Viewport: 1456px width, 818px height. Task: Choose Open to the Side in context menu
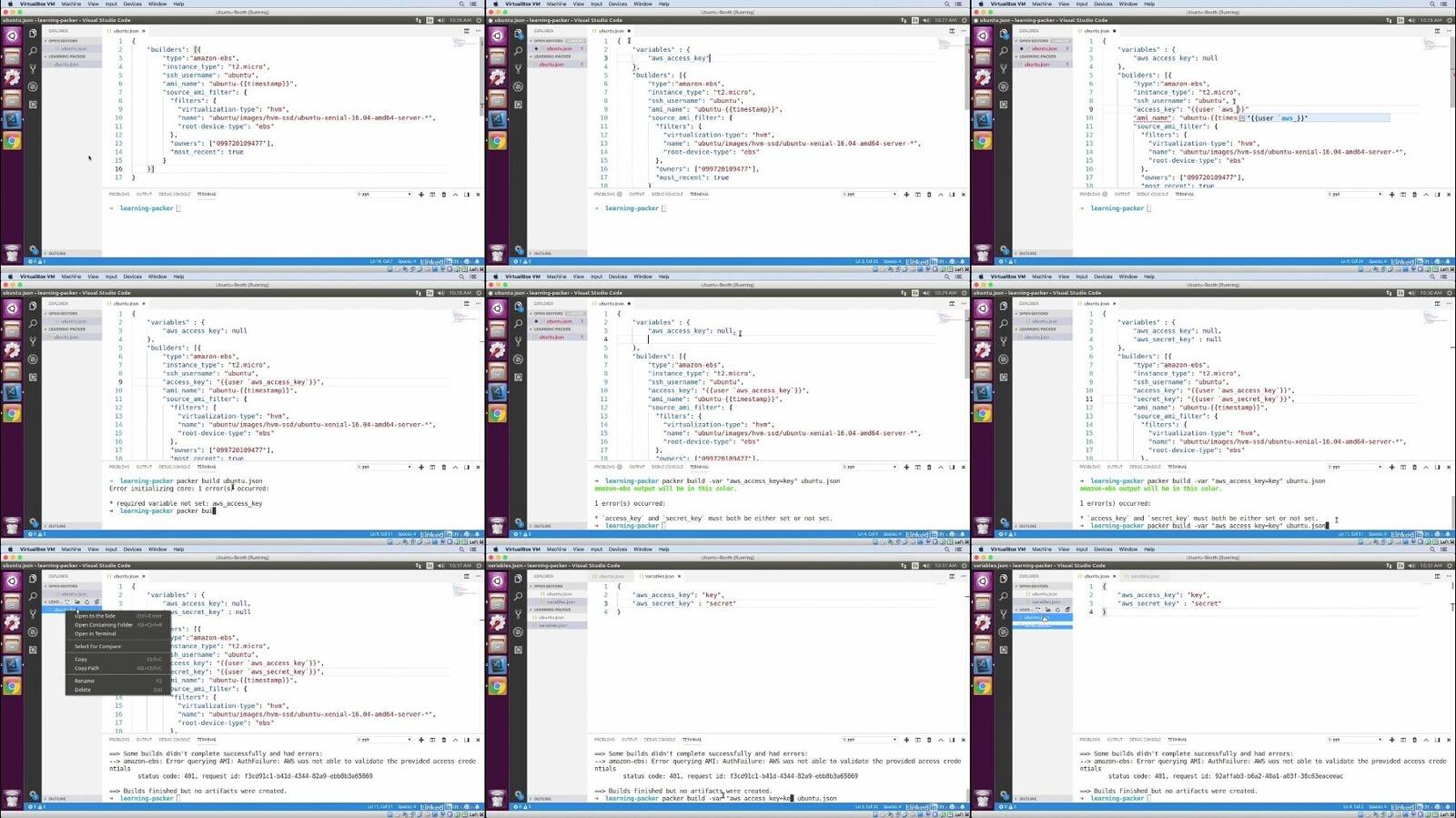[x=117, y=616]
